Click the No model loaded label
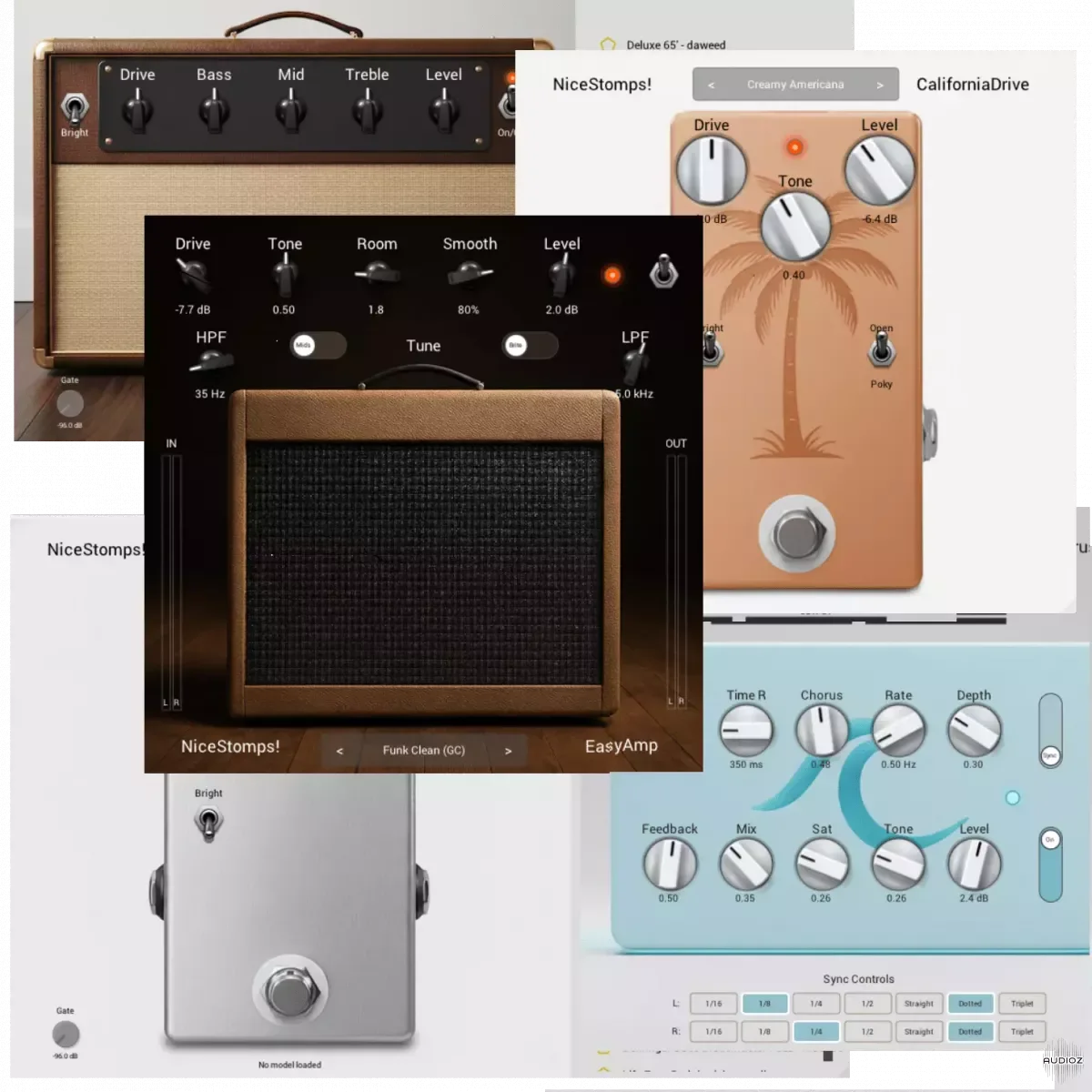1092x1092 pixels. point(289,1065)
